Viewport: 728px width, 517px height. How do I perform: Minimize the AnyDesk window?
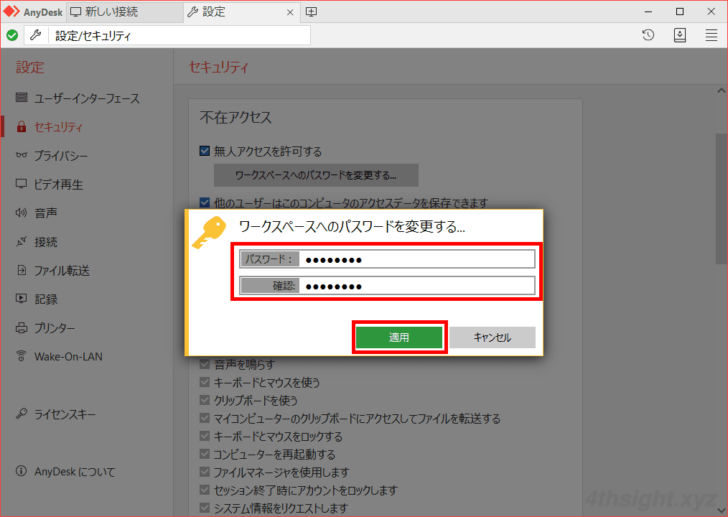(x=649, y=12)
